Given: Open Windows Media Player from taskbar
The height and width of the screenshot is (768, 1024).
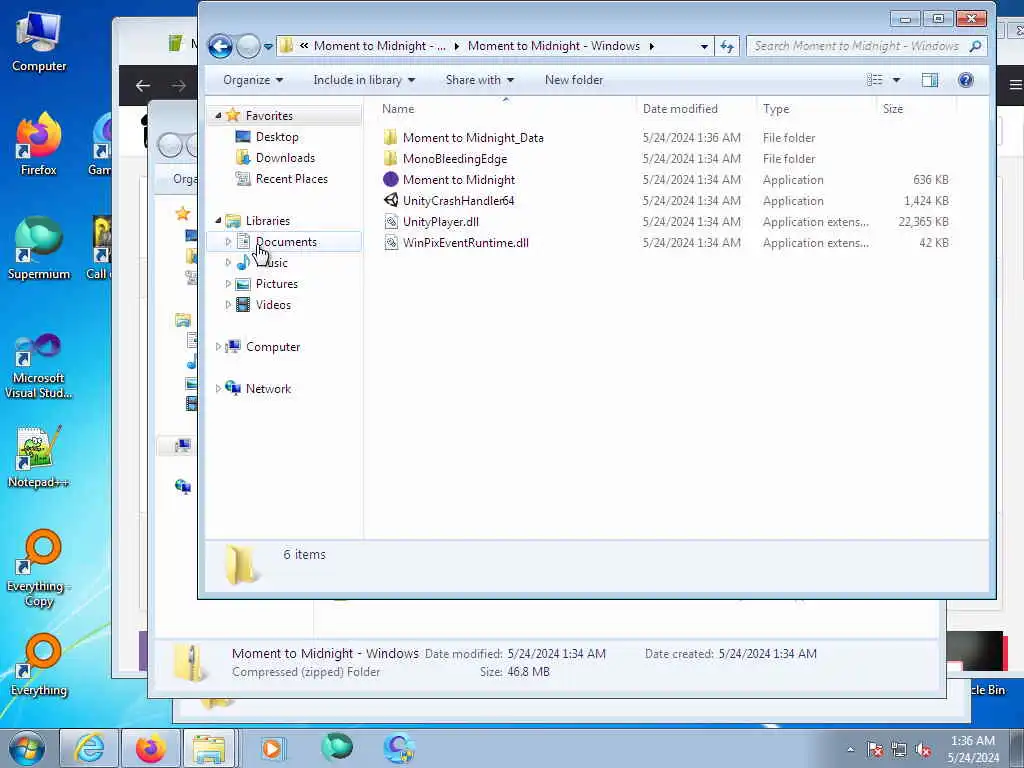Looking at the screenshot, I should coord(272,748).
